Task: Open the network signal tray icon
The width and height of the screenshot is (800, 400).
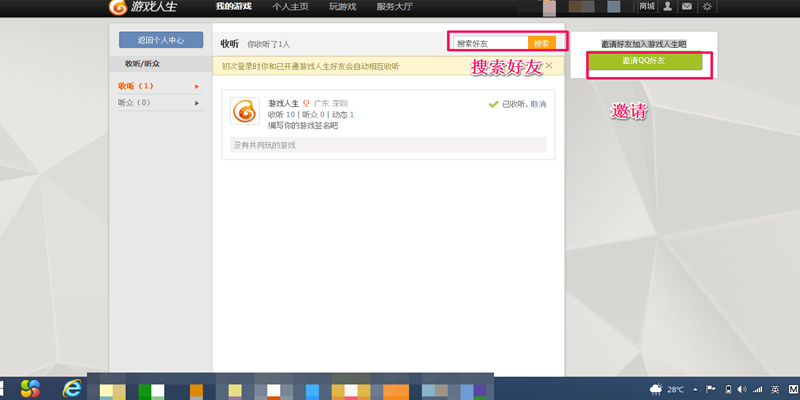Action: point(758,389)
